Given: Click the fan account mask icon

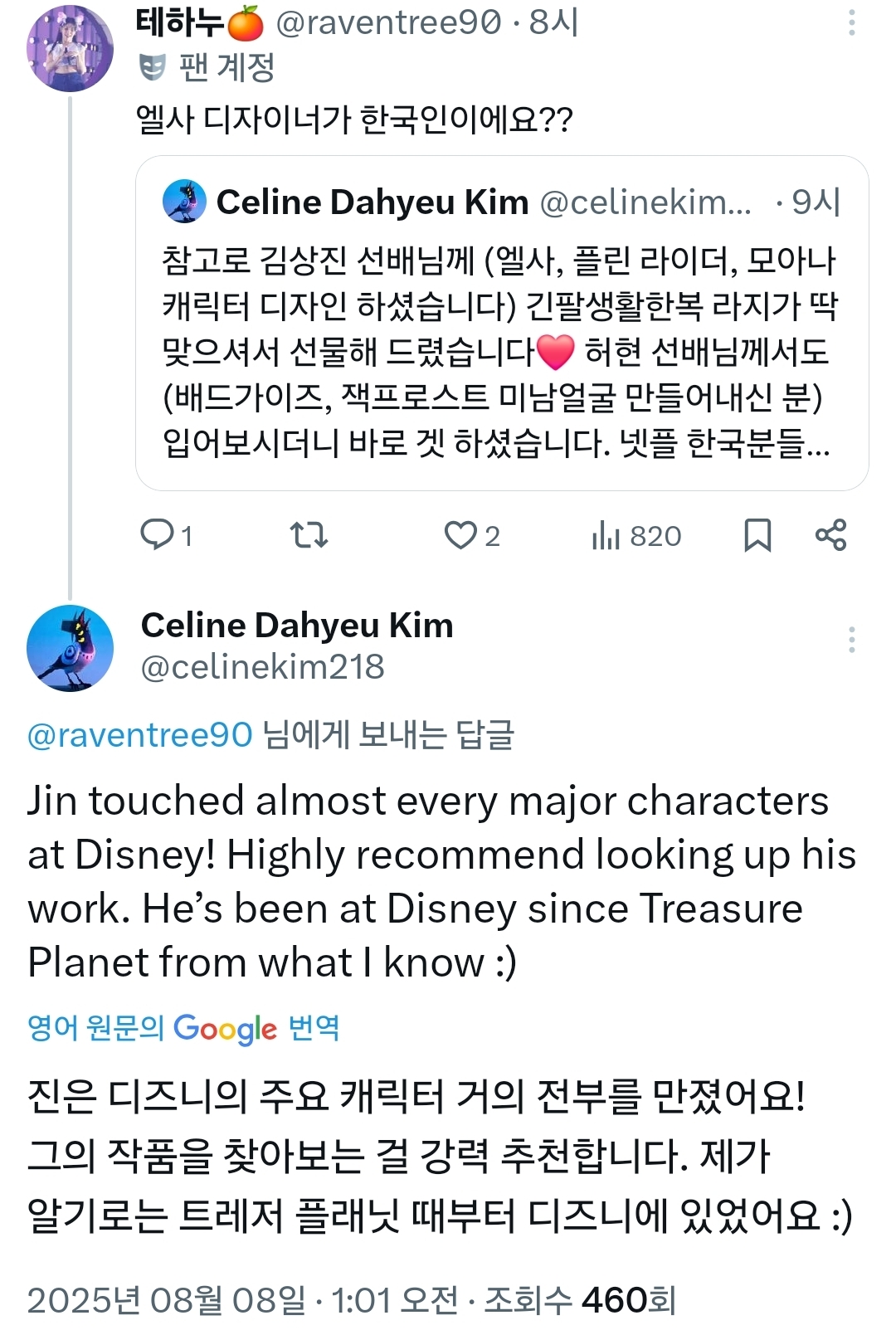Looking at the screenshot, I should (153, 67).
